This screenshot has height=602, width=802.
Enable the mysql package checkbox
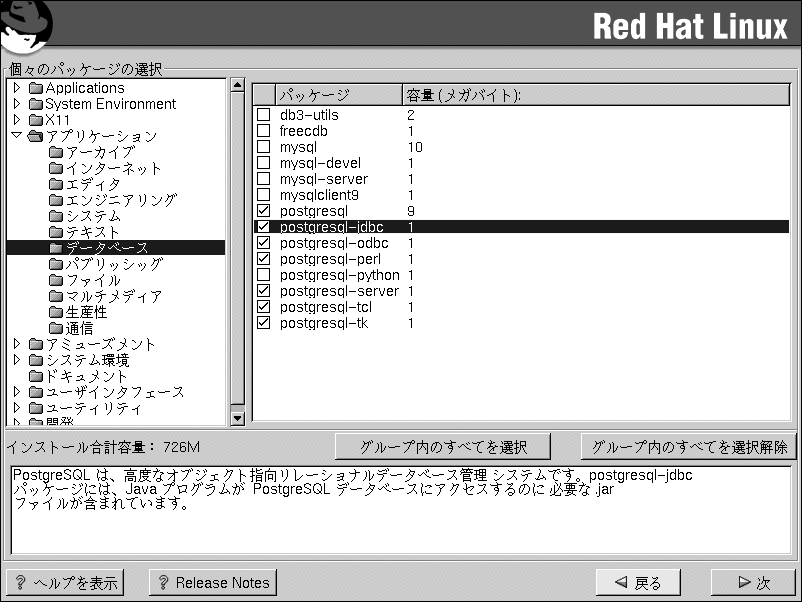click(263, 147)
